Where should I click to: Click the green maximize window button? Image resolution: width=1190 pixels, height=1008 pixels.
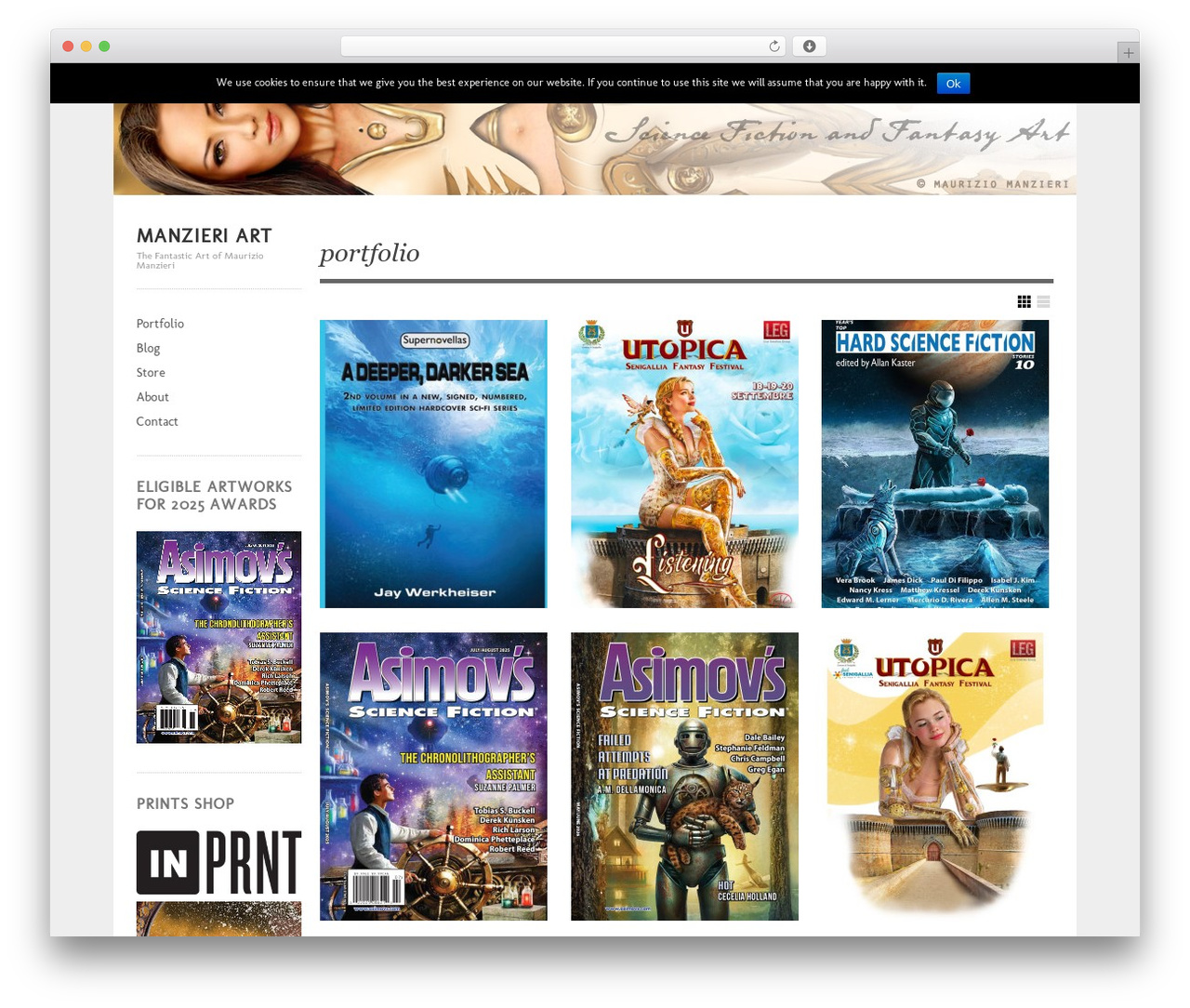pyautogui.click(x=104, y=46)
